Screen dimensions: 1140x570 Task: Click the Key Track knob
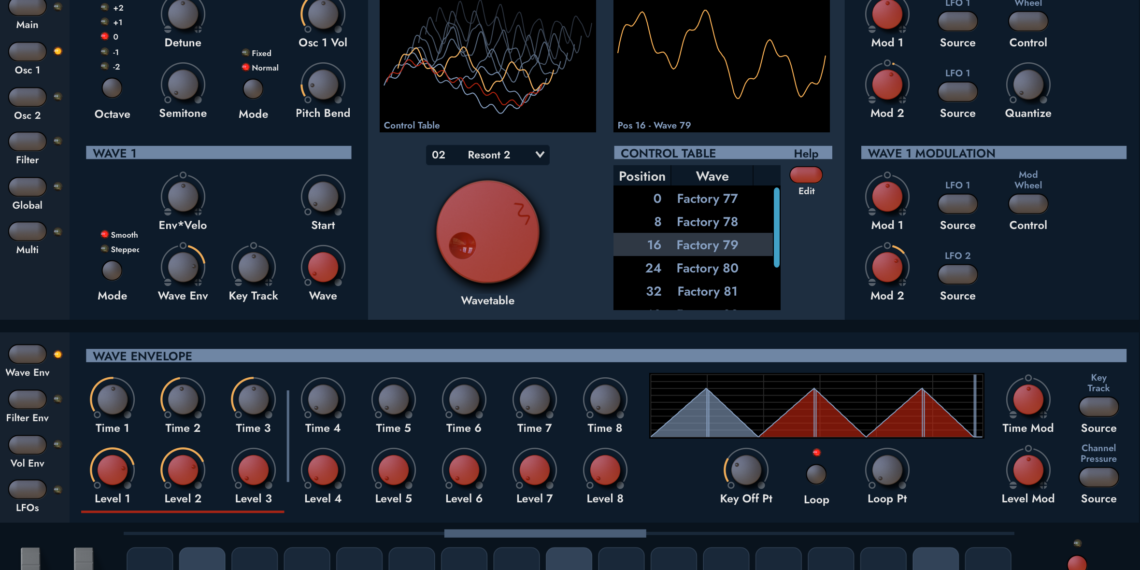click(x=253, y=267)
